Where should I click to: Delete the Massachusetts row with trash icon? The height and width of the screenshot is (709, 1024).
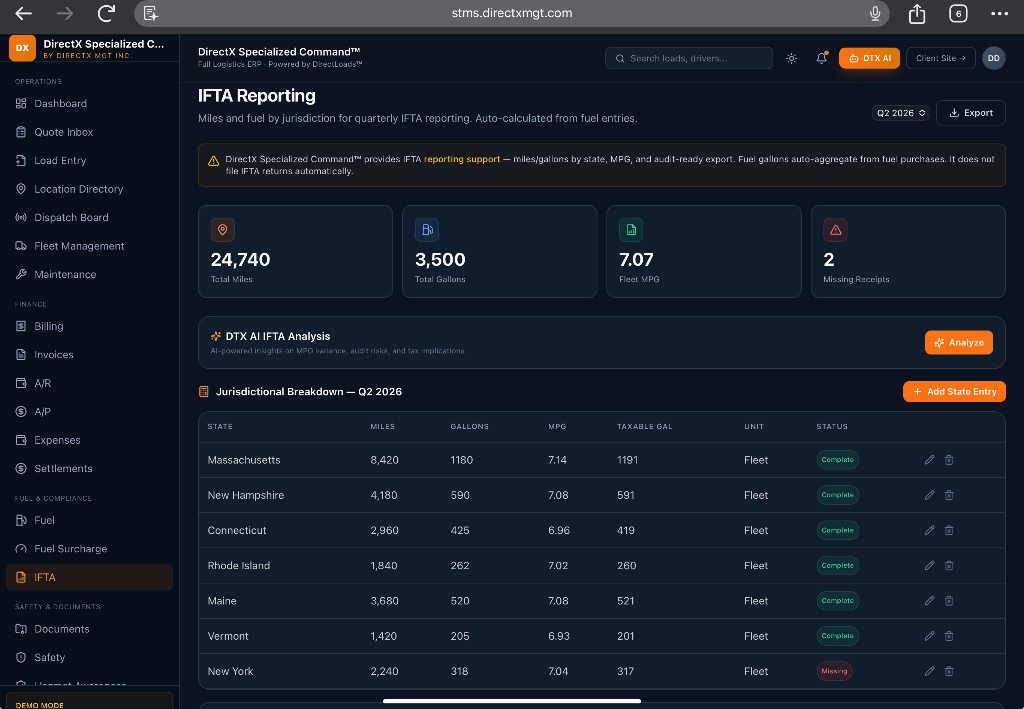[x=949, y=460]
